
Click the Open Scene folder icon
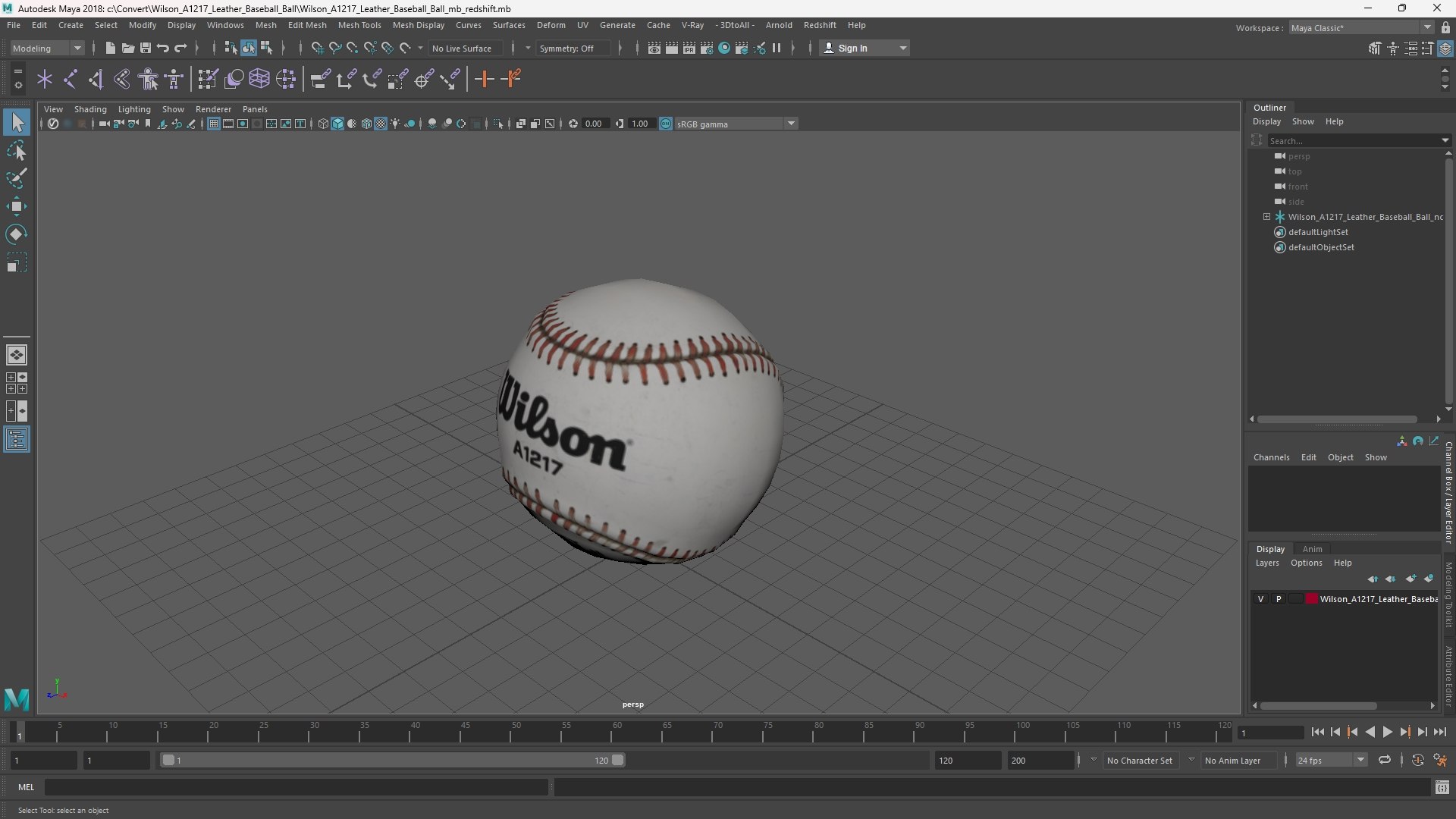point(128,48)
